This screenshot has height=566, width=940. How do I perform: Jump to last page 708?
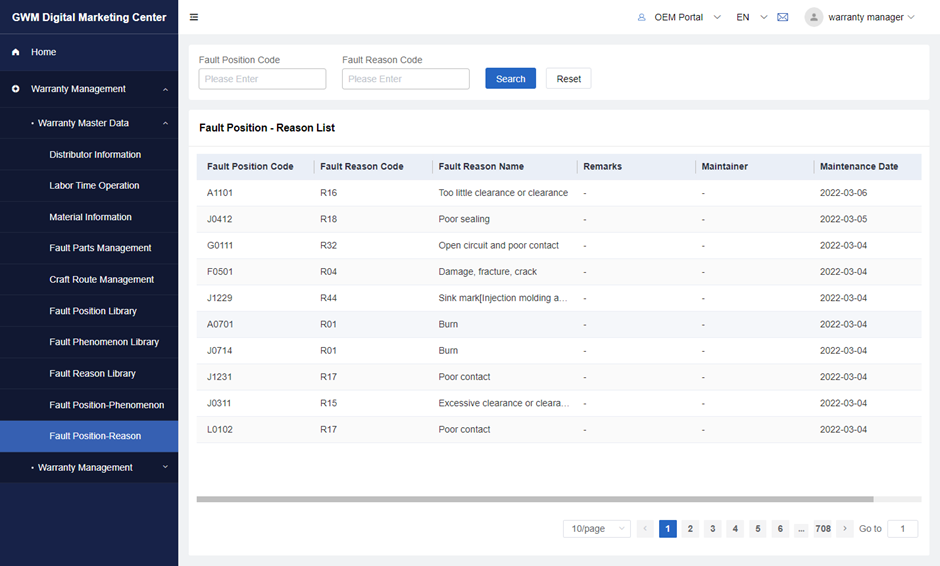pyautogui.click(x=823, y=528)
